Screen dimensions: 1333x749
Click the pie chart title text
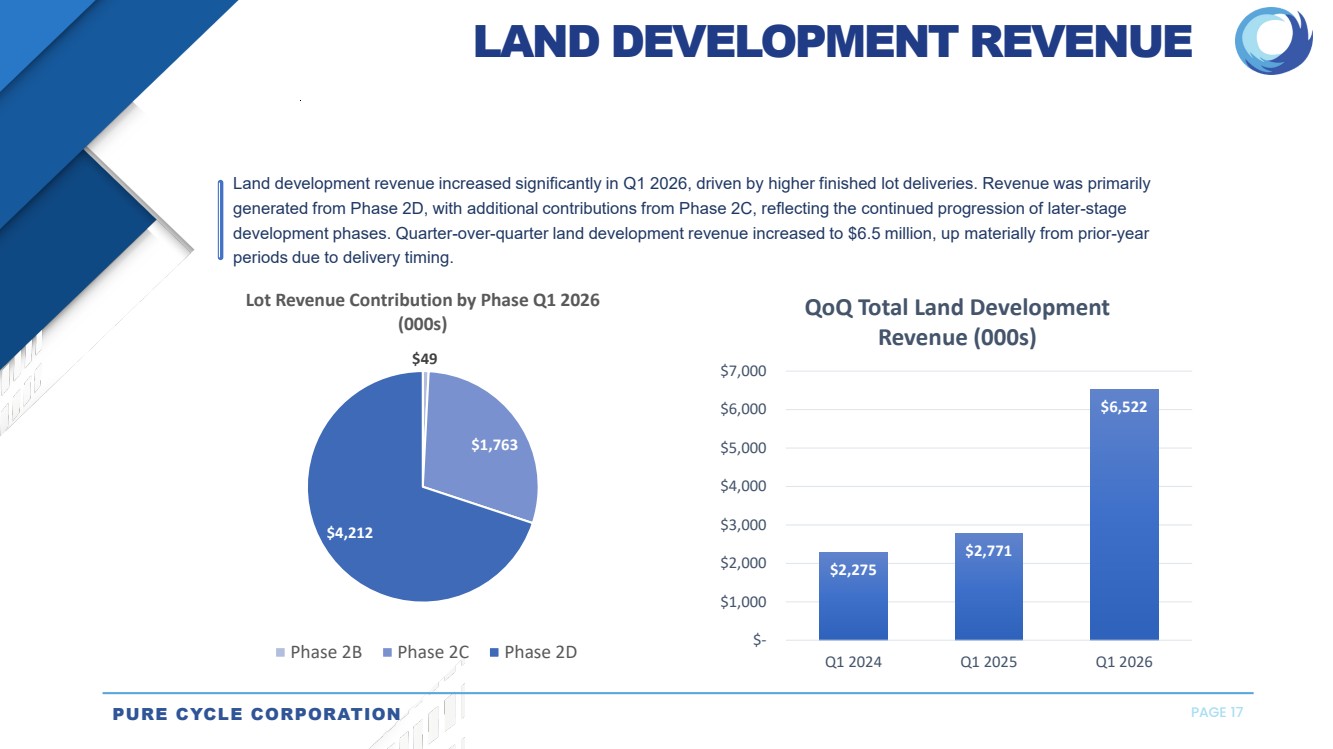[423, 312]
